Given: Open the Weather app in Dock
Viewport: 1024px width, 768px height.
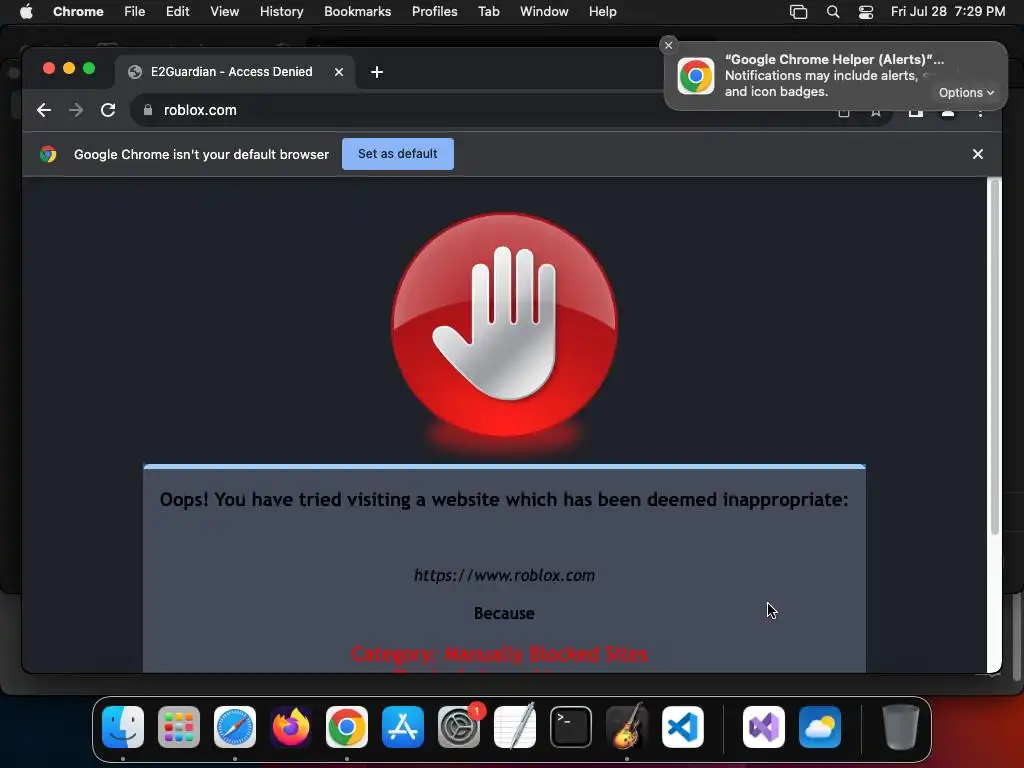Looking at the screenshot, I should point(820,727).
